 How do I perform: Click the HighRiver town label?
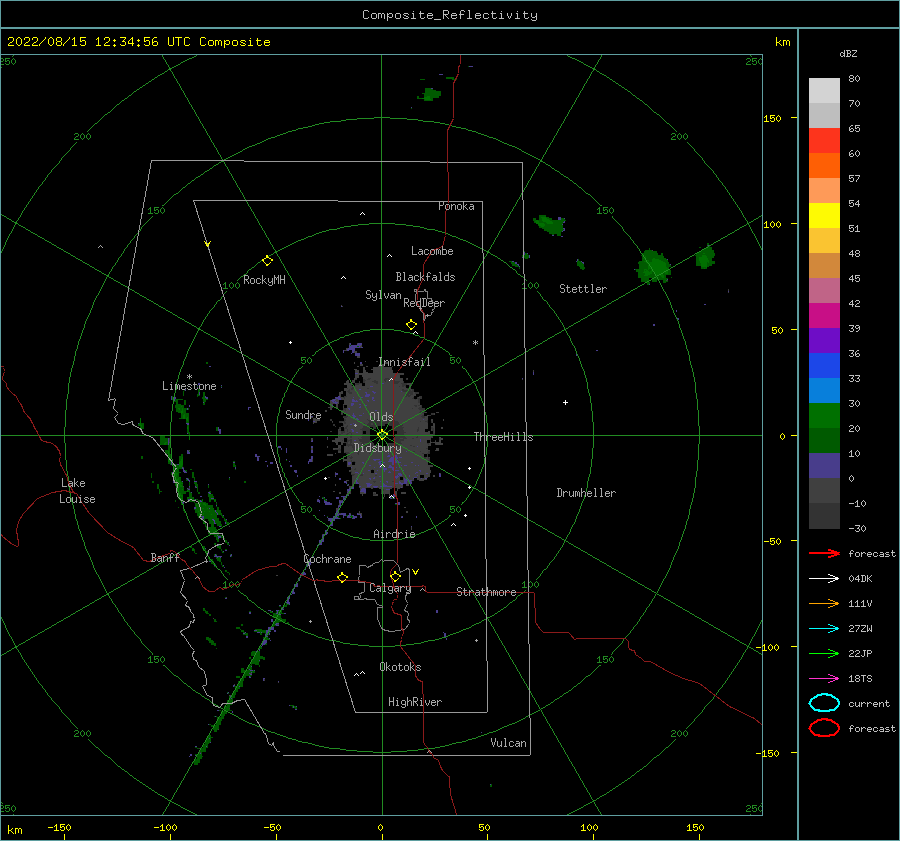coord(415,702)
